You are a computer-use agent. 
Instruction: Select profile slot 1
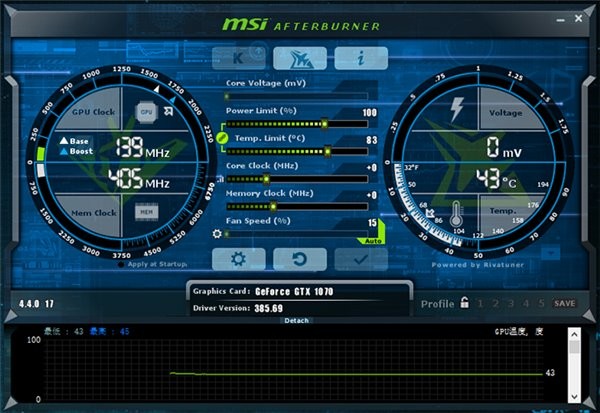click(480, 304)
